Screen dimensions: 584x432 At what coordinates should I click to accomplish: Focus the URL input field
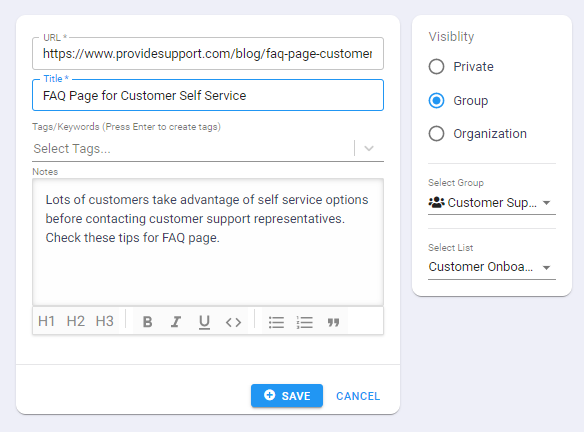point(208,54)
